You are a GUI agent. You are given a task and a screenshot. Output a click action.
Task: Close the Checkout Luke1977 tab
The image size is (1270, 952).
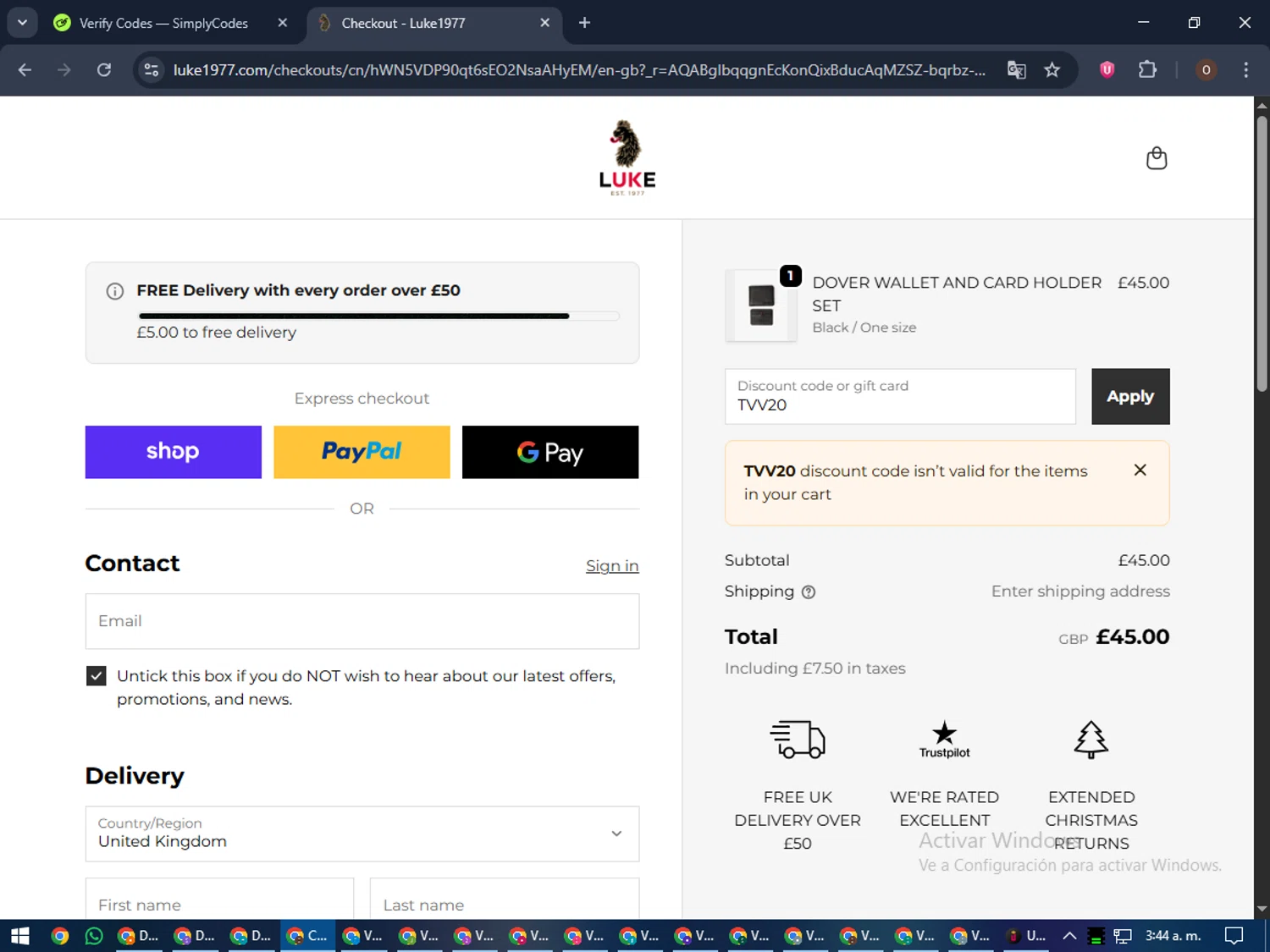(544, 23)
